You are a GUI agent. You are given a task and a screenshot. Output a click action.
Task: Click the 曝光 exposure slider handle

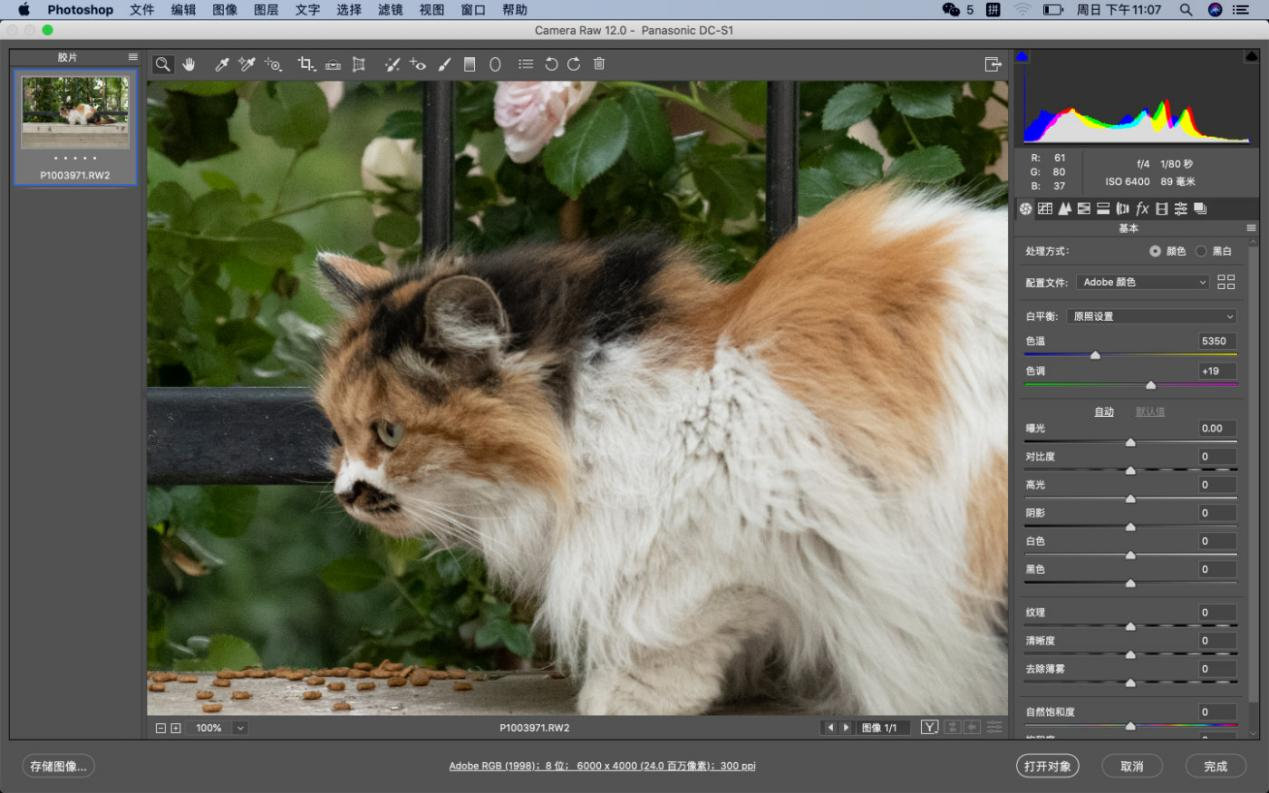pos(1131,442)
